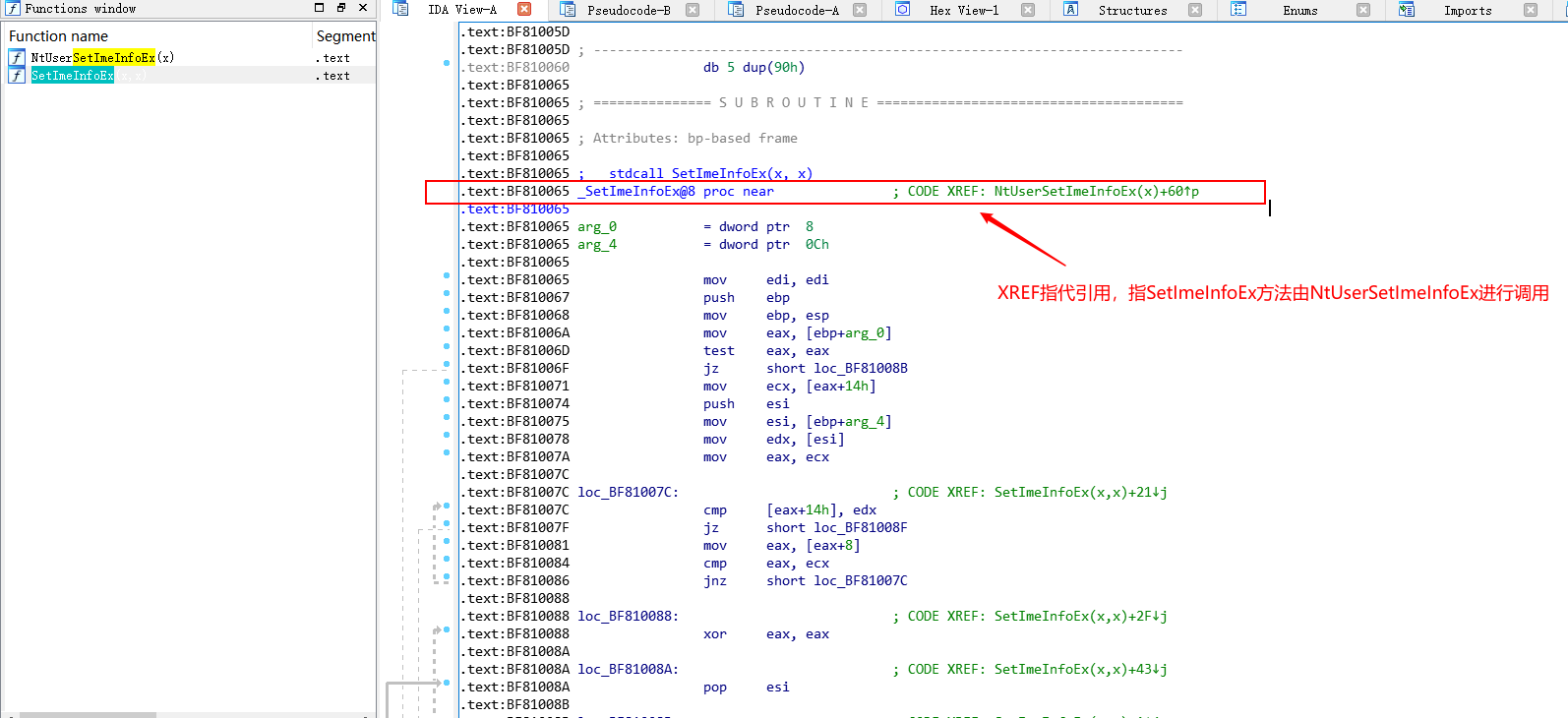Close the Structures tab
This screenshot has height=718, width=1568.
pyautogui.click(x=1194, y=10)
